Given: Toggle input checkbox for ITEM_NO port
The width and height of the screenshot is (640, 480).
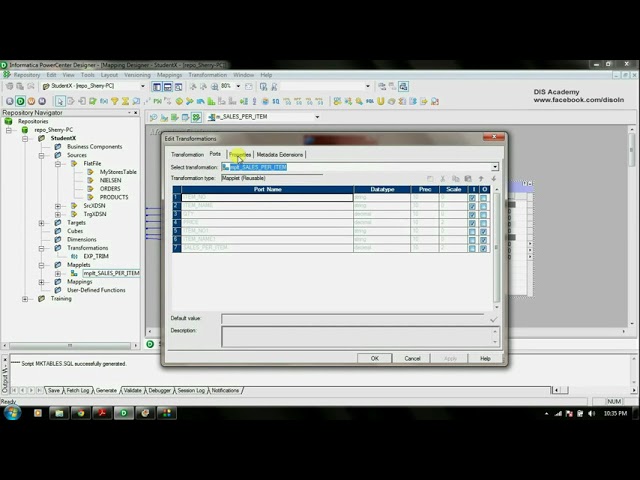Looking at the screenshot, I should click(472, 198).
